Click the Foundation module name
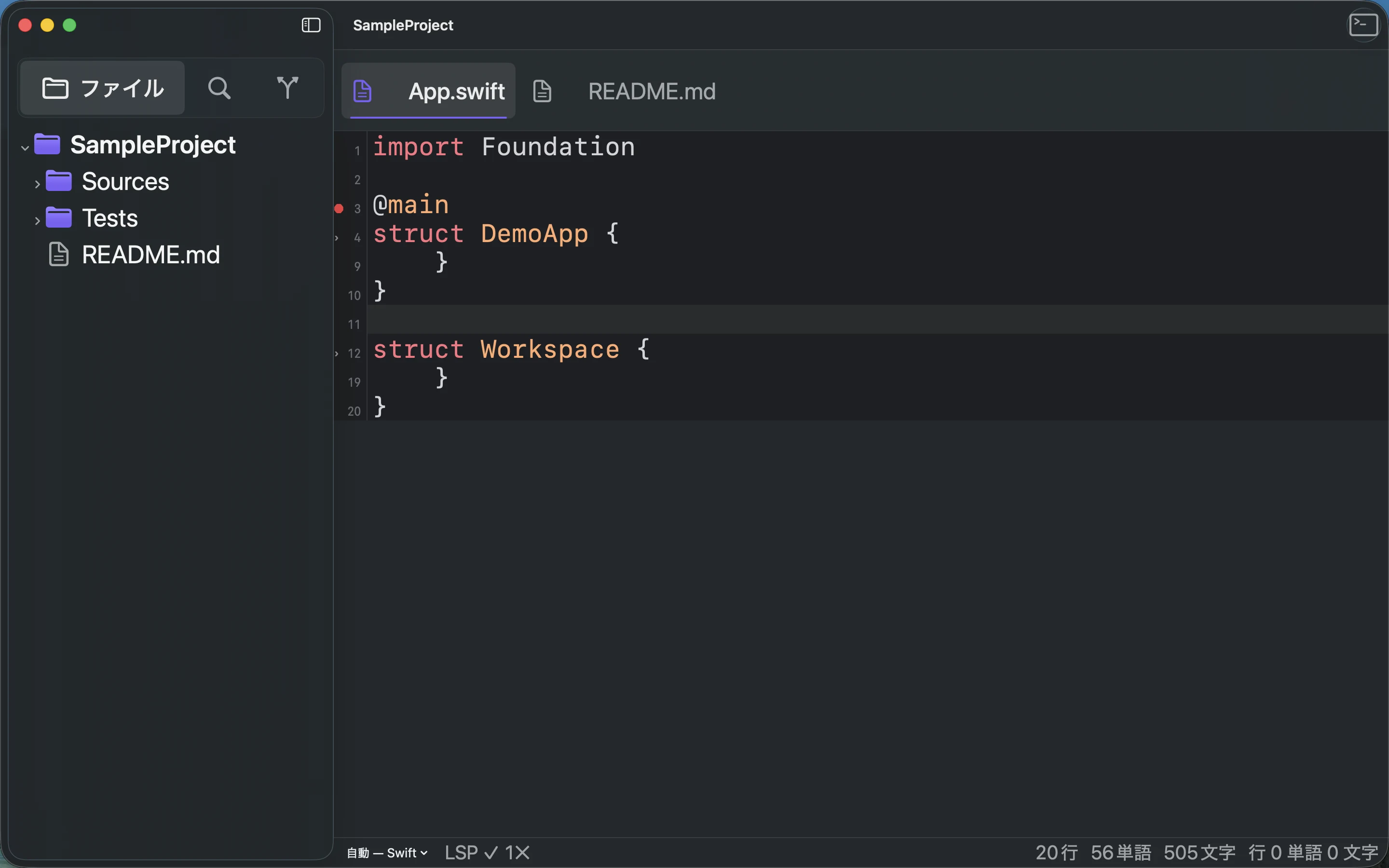 pyautogui.click(x=558, y=147)
